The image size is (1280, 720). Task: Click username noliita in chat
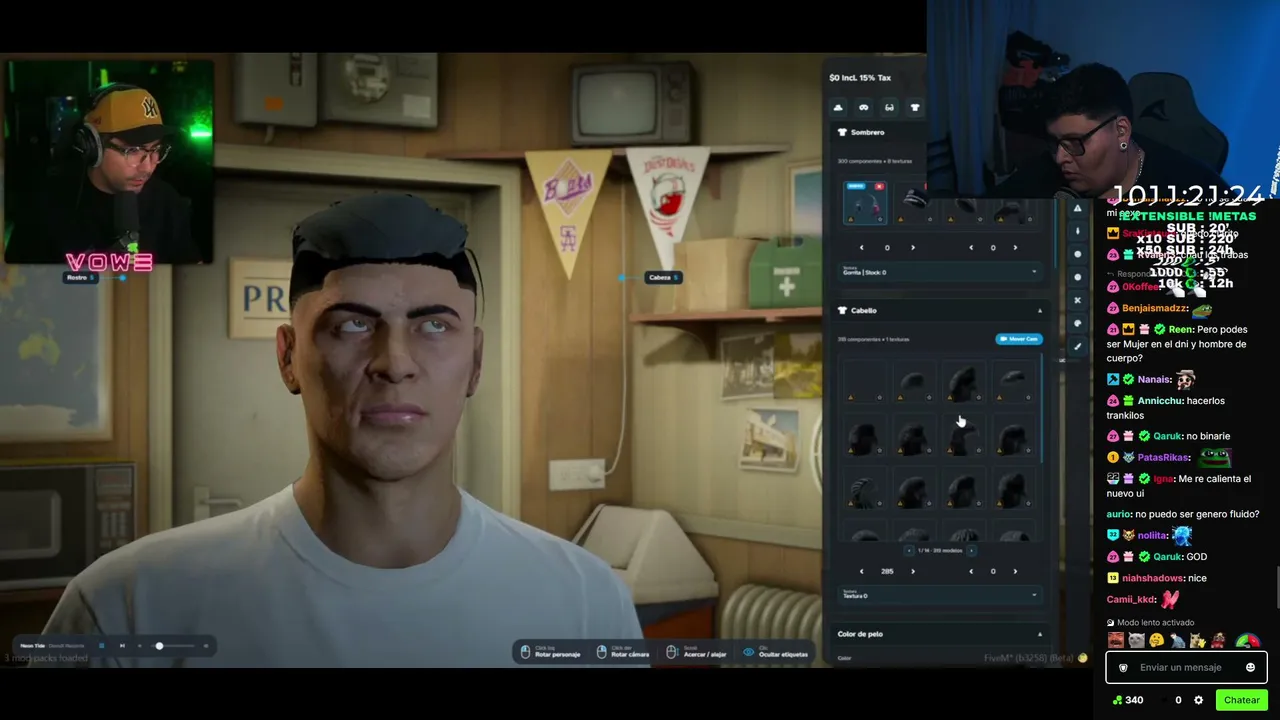point(1152,536)
